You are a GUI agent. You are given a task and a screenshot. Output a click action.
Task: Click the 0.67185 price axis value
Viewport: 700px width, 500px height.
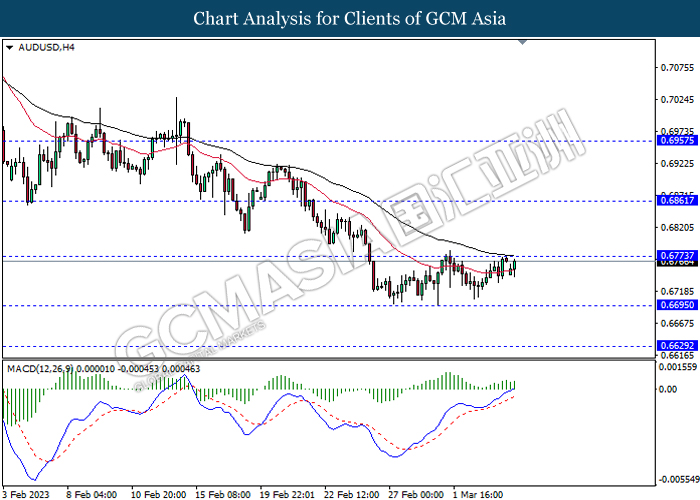[x=677, y=292]
